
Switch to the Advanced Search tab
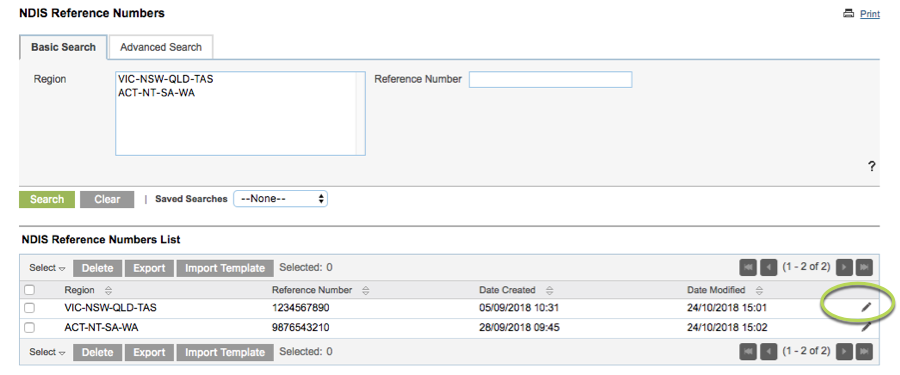coord(161,47)
